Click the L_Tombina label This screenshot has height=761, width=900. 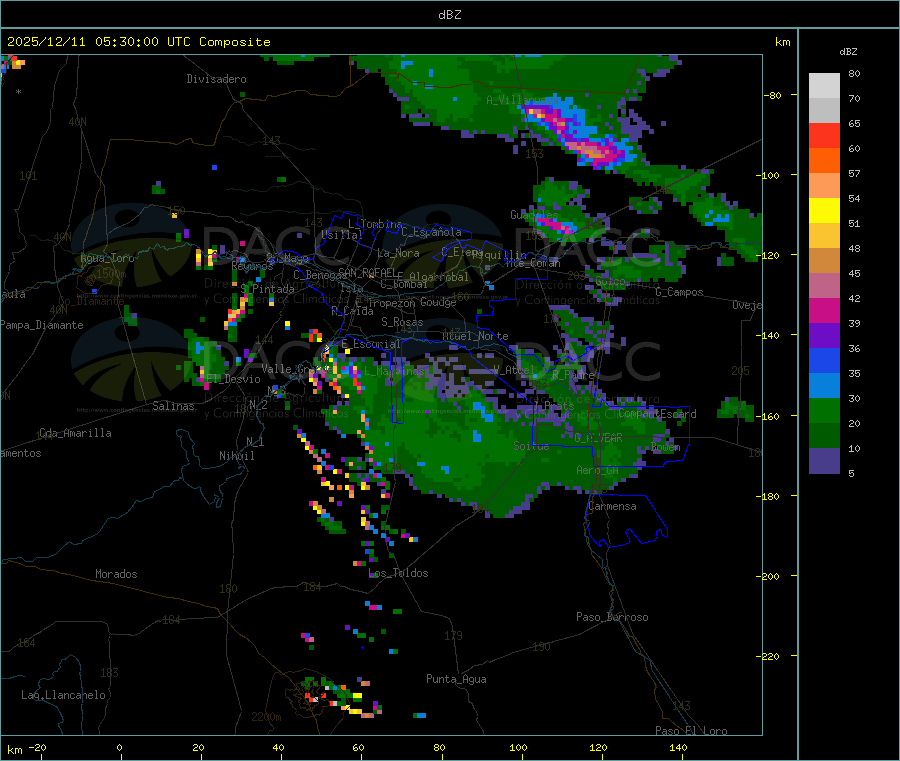[375, 224]
